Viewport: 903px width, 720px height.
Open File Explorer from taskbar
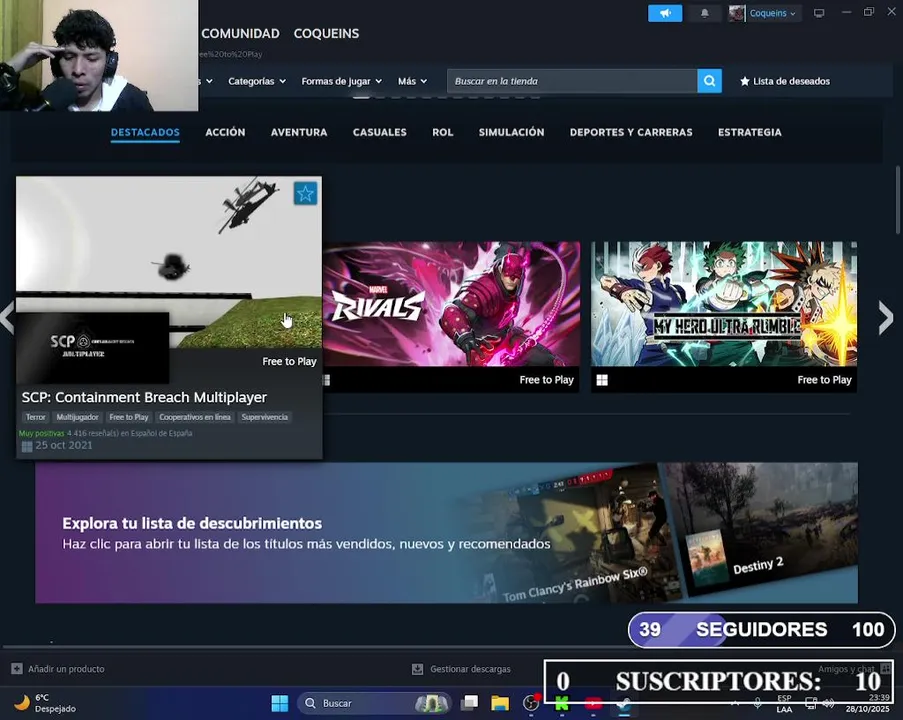(500, 703)
